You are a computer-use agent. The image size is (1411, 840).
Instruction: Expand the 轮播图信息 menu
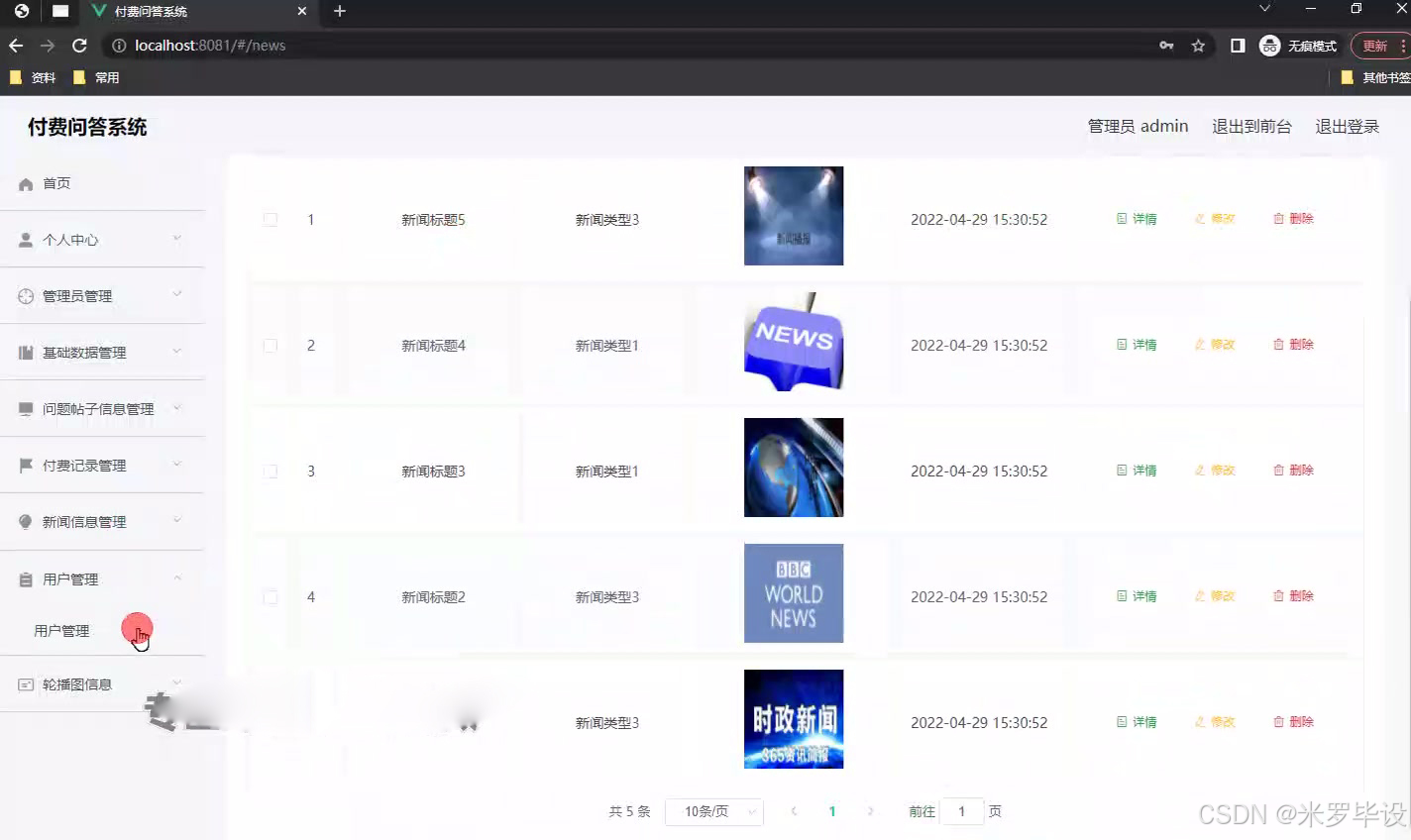[78, 684]
